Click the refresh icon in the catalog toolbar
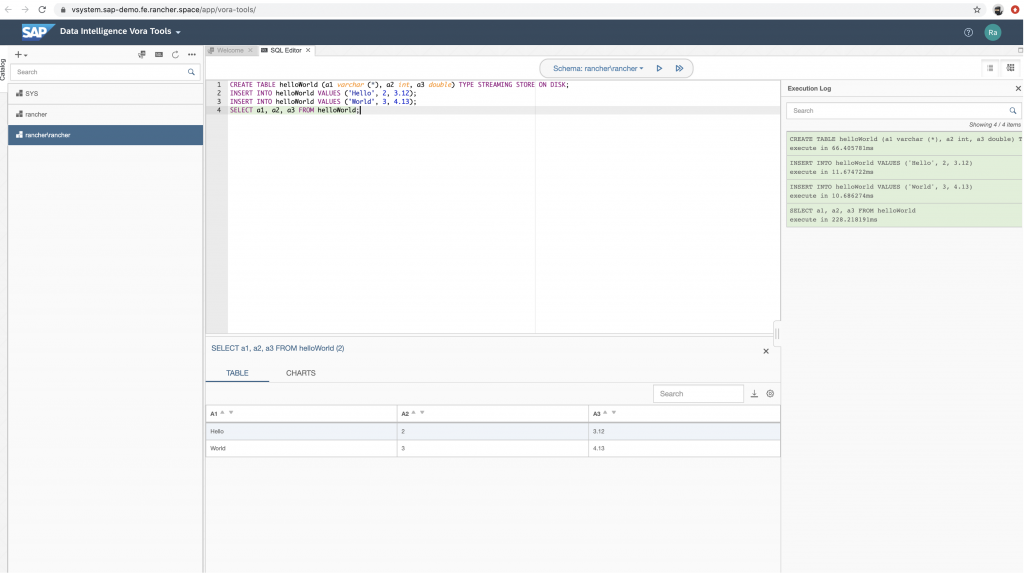 pyautogui.click(x=175, y=55)
